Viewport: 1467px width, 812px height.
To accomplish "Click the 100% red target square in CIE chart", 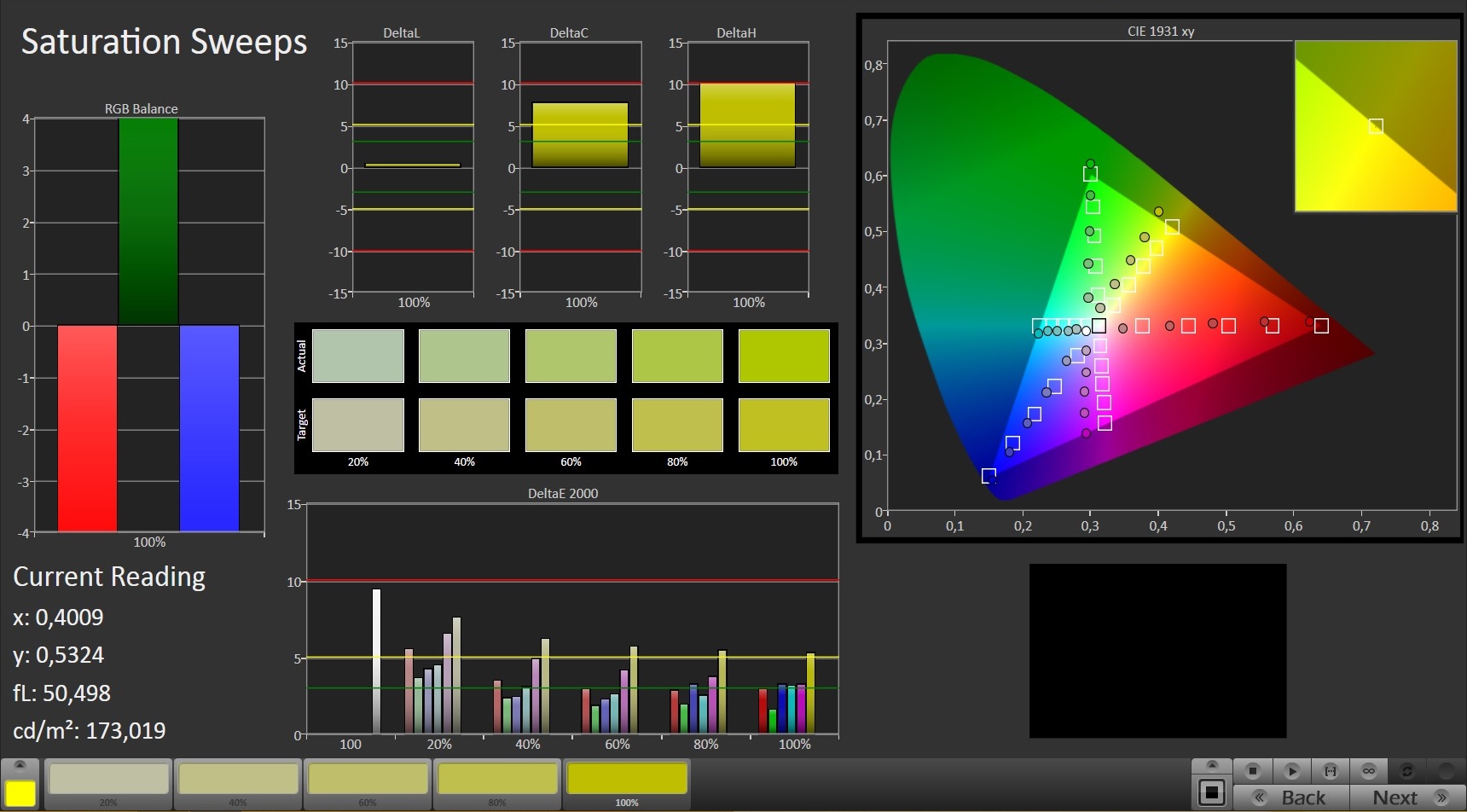I will pyautogui.click(x=1321, y=326).
